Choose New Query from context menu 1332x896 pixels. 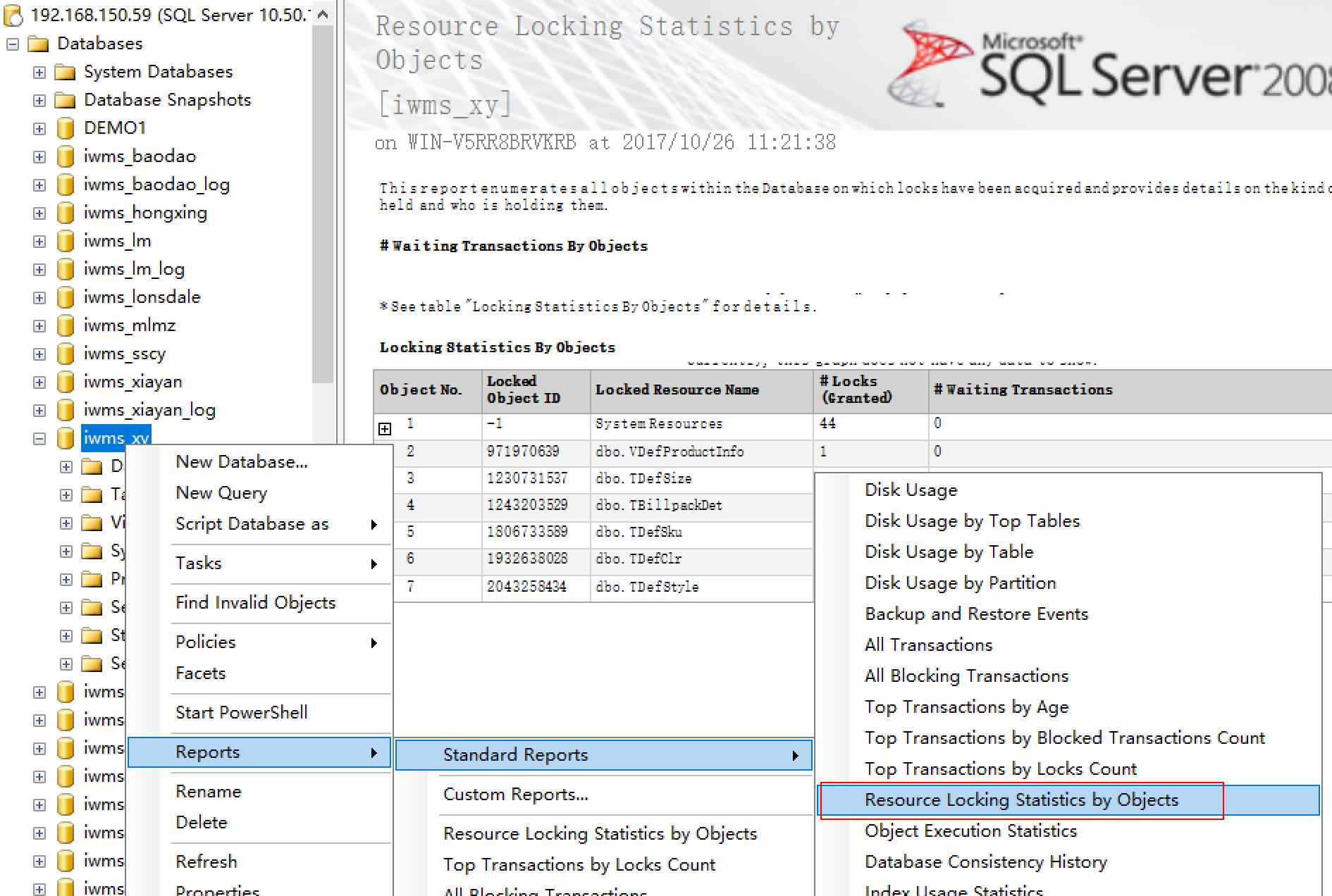point(260,493)
